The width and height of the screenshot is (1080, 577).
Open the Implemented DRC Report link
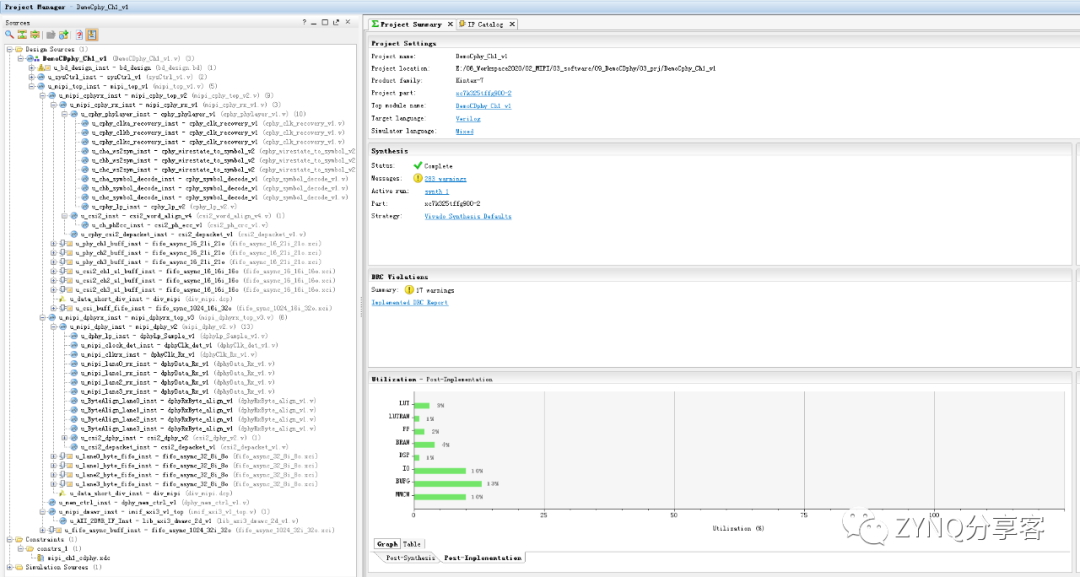click(x=409, y=302)
